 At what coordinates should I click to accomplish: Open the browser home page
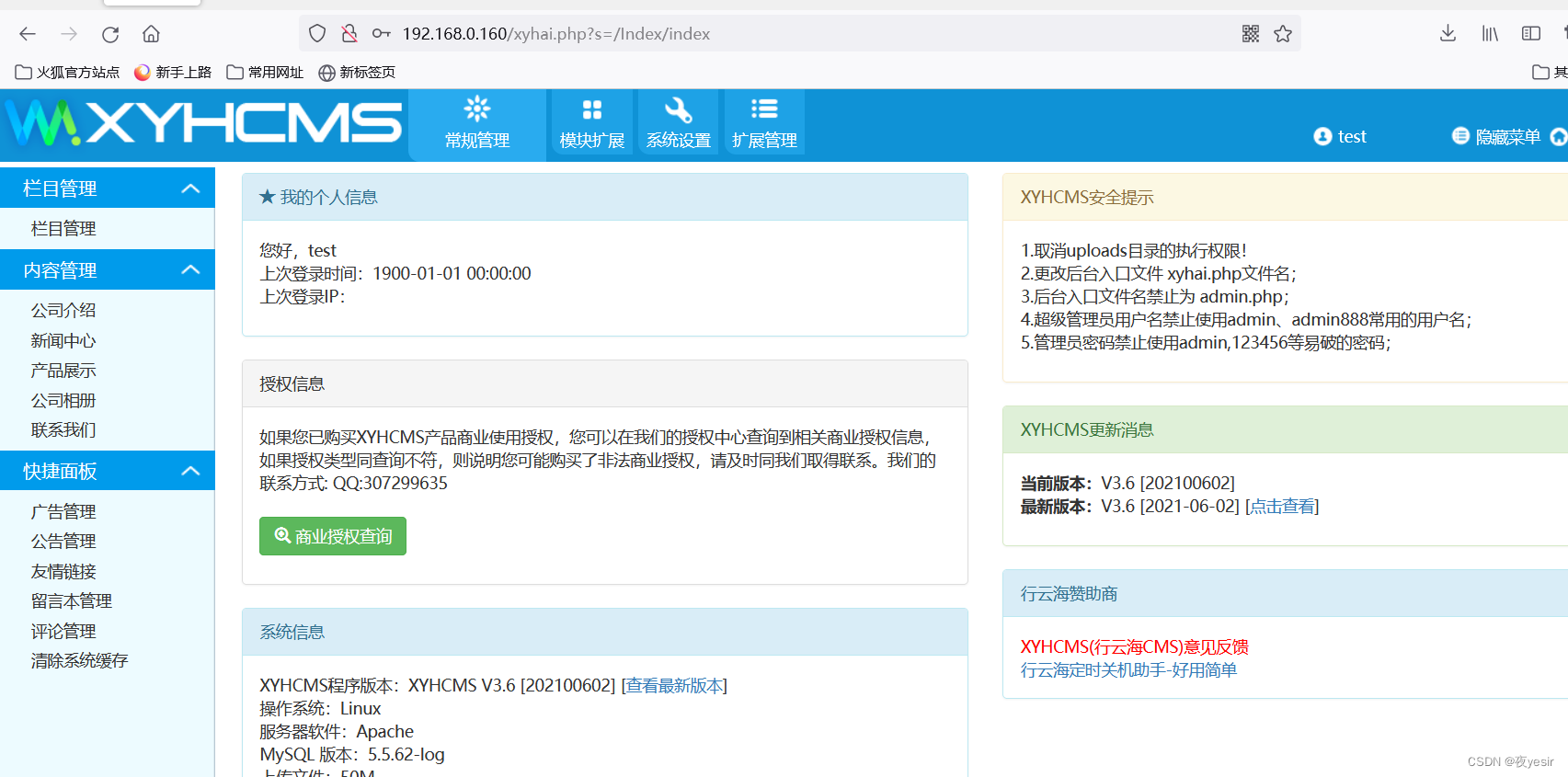151,34
